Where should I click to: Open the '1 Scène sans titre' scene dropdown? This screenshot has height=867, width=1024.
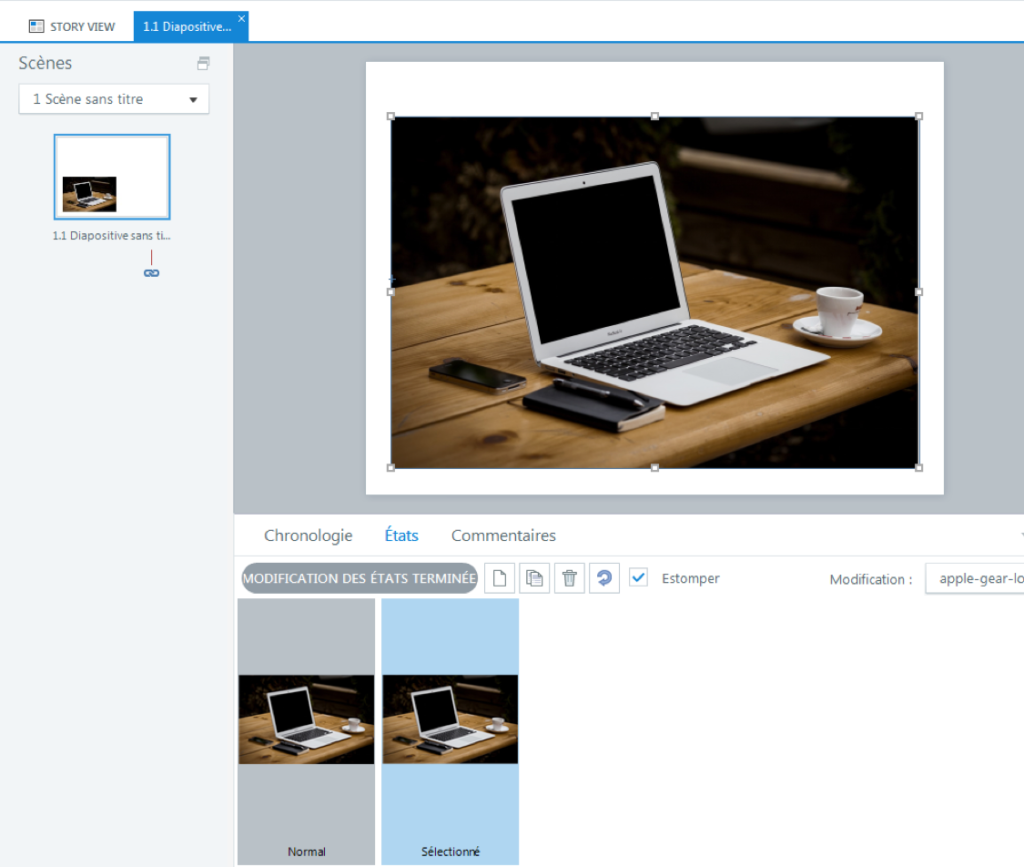(x=113, y=99)
